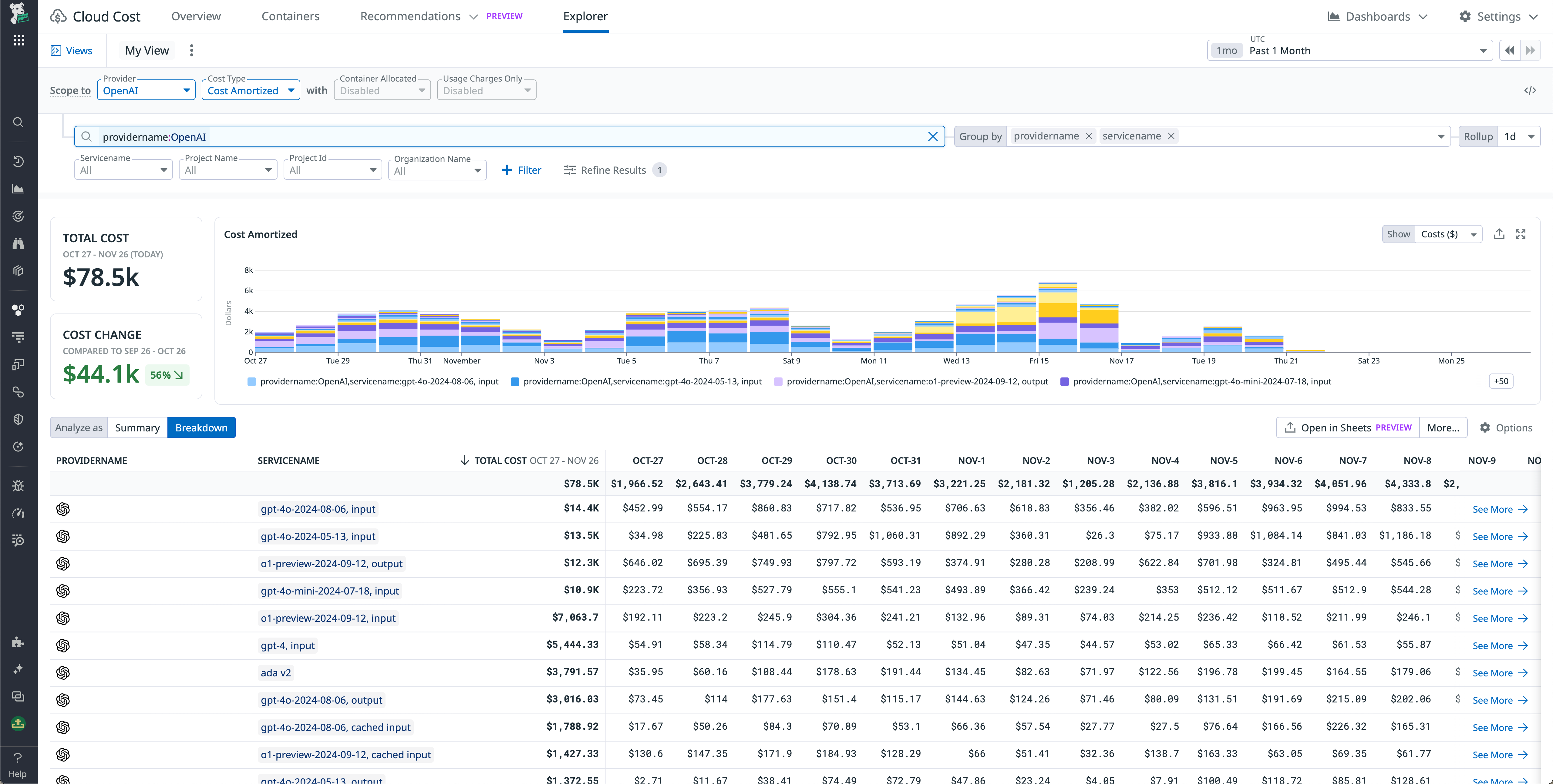The height and width of the screenshot is (784, 1553).
Task: Select the security shield icon in the sidebar
Action: [18, 419]
